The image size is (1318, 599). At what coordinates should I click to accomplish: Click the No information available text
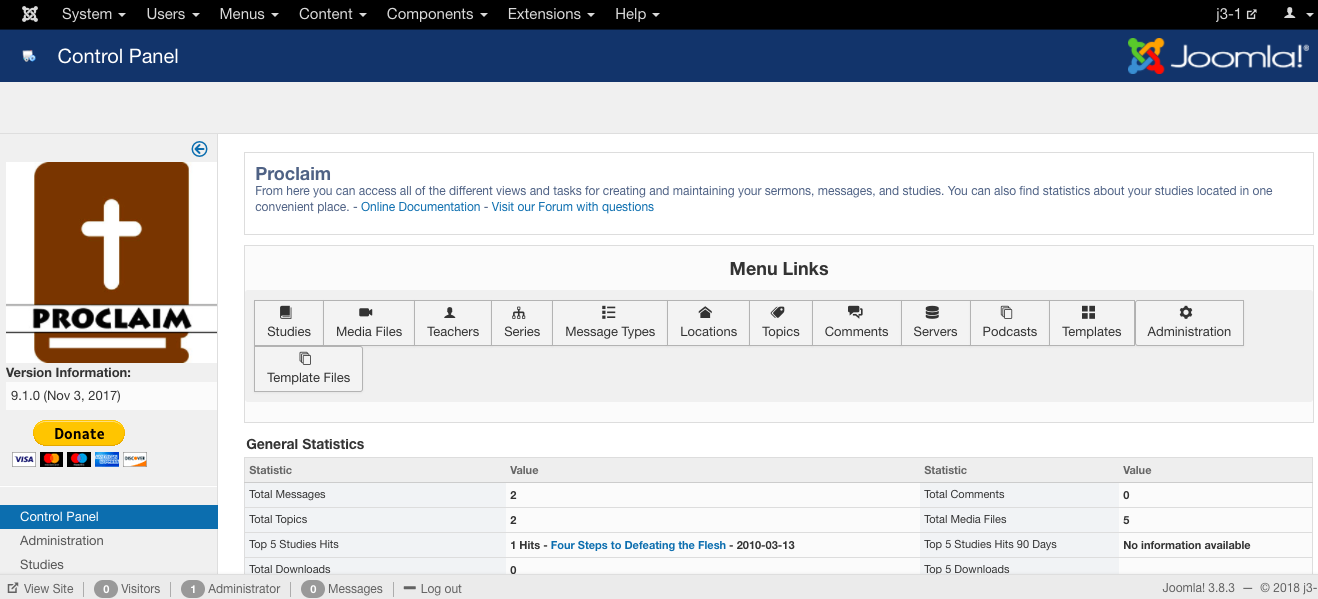point(1187,545)
